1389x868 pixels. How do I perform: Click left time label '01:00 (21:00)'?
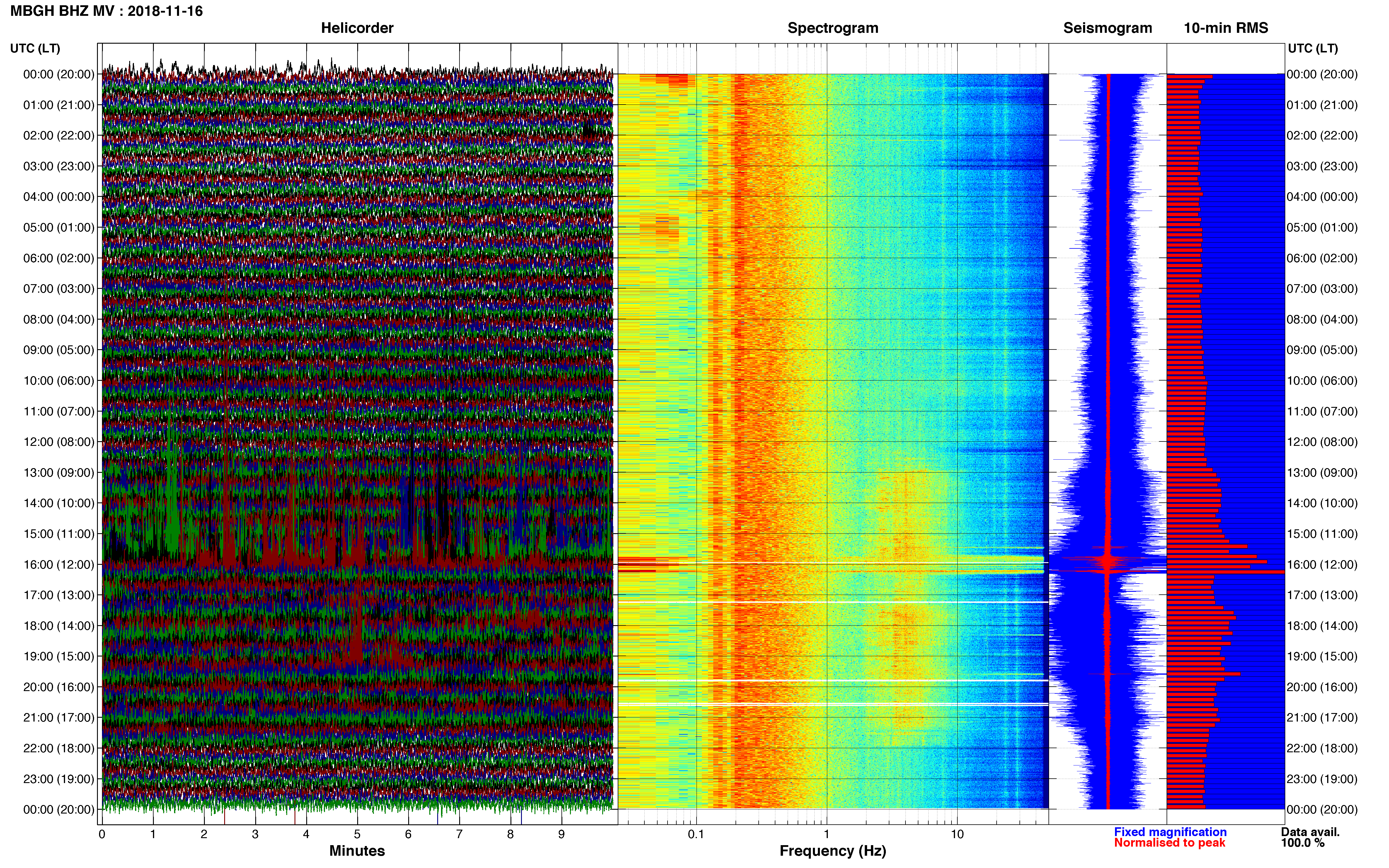[x=59, y=105]
